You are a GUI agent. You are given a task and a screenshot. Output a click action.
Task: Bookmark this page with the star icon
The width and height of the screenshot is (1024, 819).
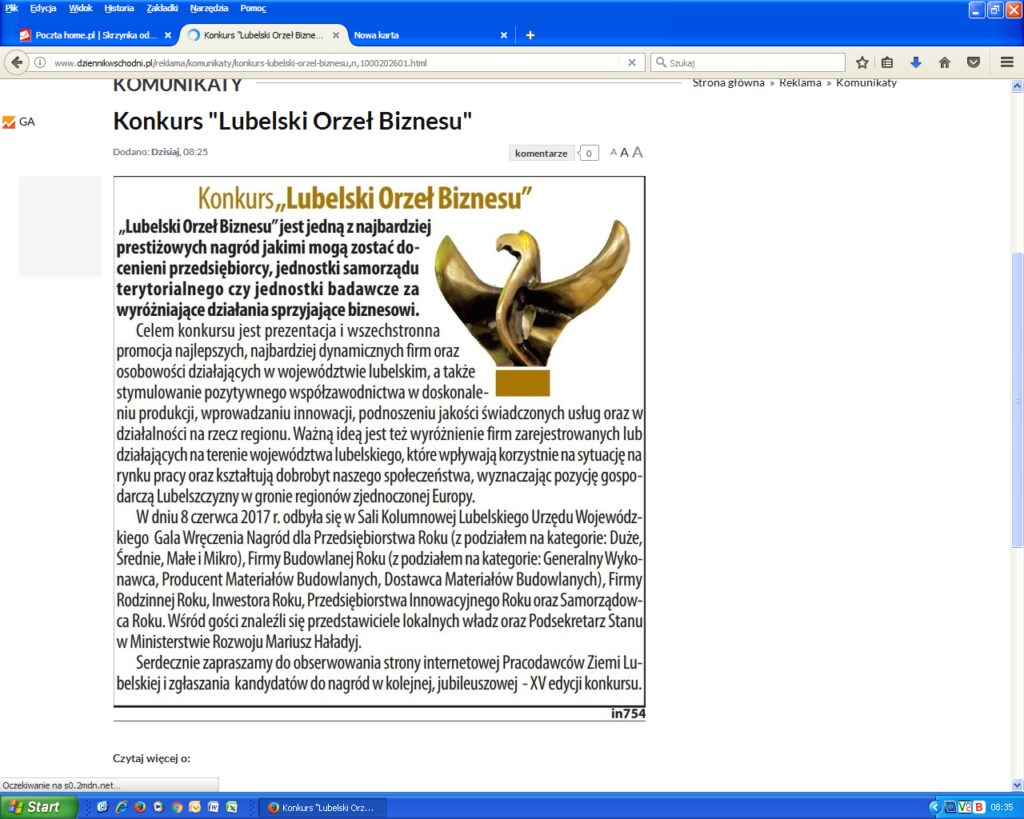point(862,62)
